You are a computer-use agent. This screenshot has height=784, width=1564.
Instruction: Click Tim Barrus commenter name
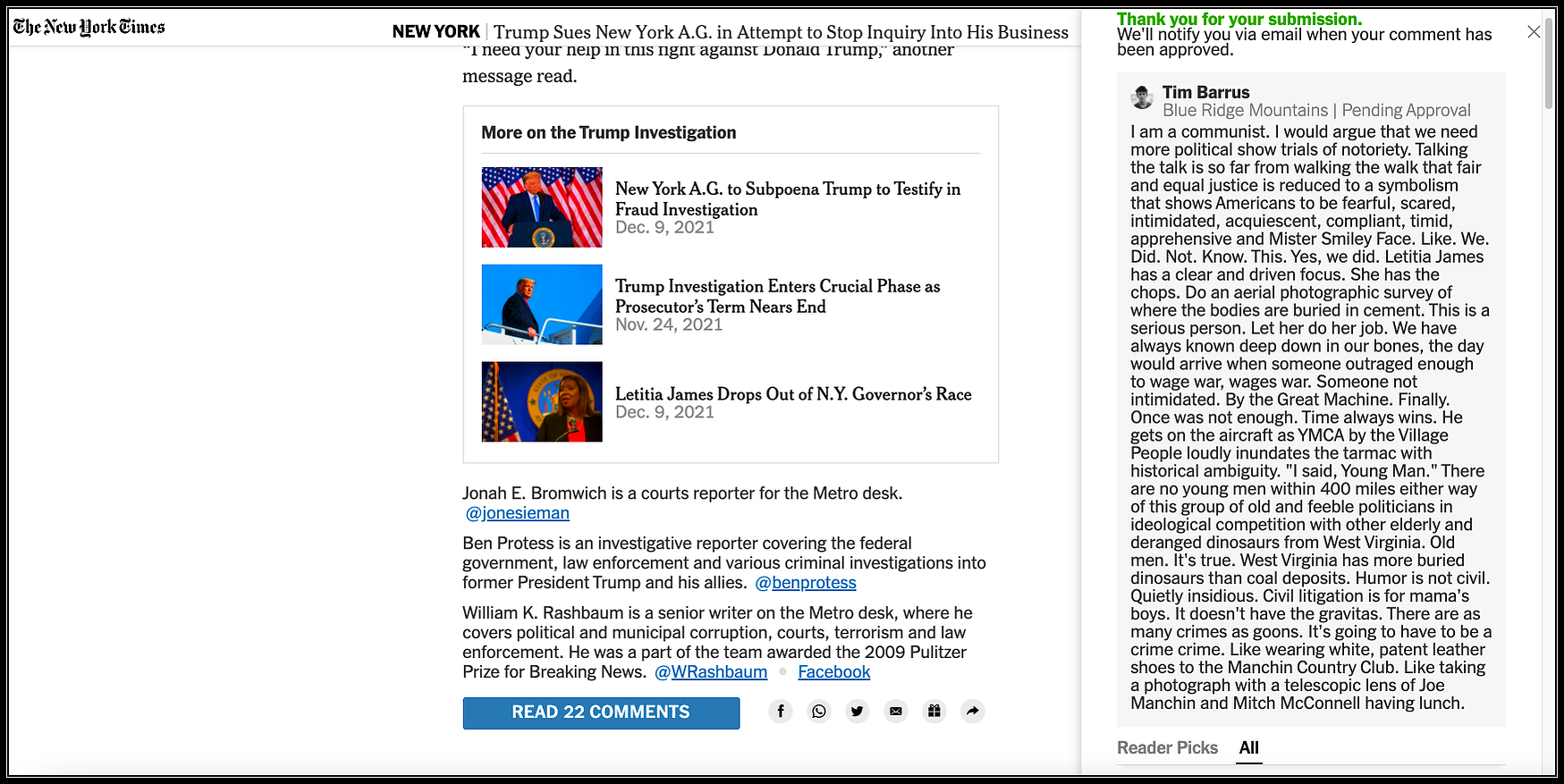1206,92
